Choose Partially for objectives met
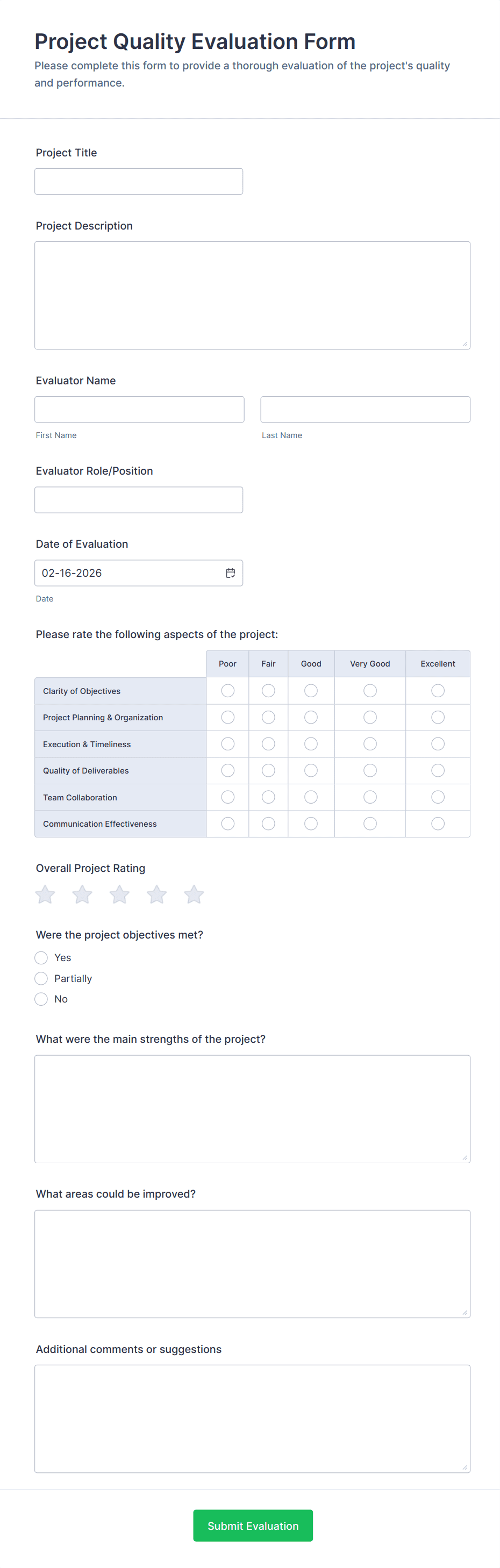This screenshot has width=500, height=1568. (x=41, y=978)
